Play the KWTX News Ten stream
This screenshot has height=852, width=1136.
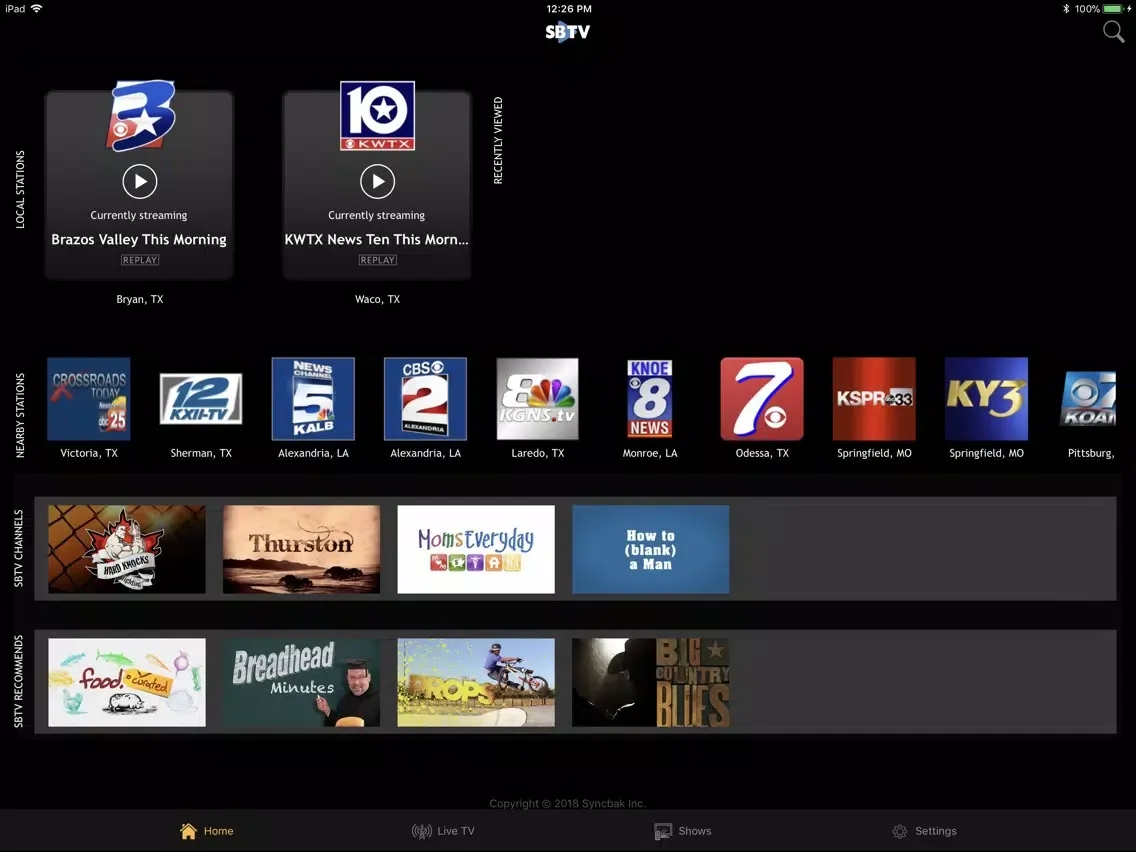coord(377,181)
